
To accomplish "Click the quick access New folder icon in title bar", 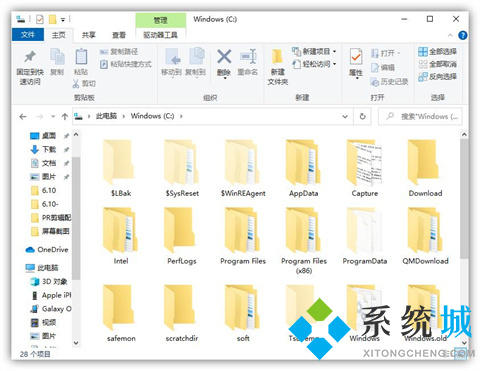I will [52, 19].
